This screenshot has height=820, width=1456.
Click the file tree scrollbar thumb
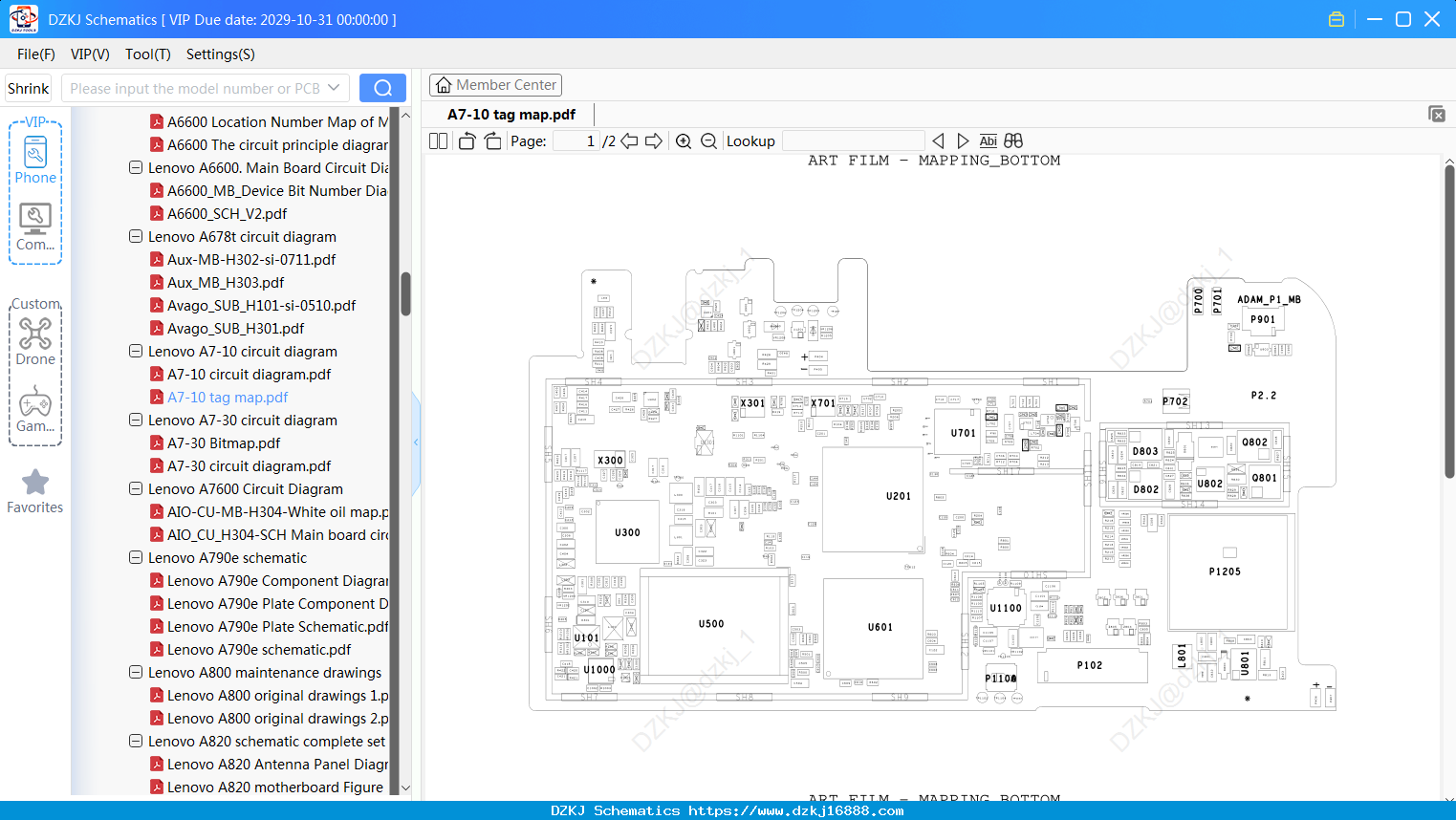pos(405,293)
